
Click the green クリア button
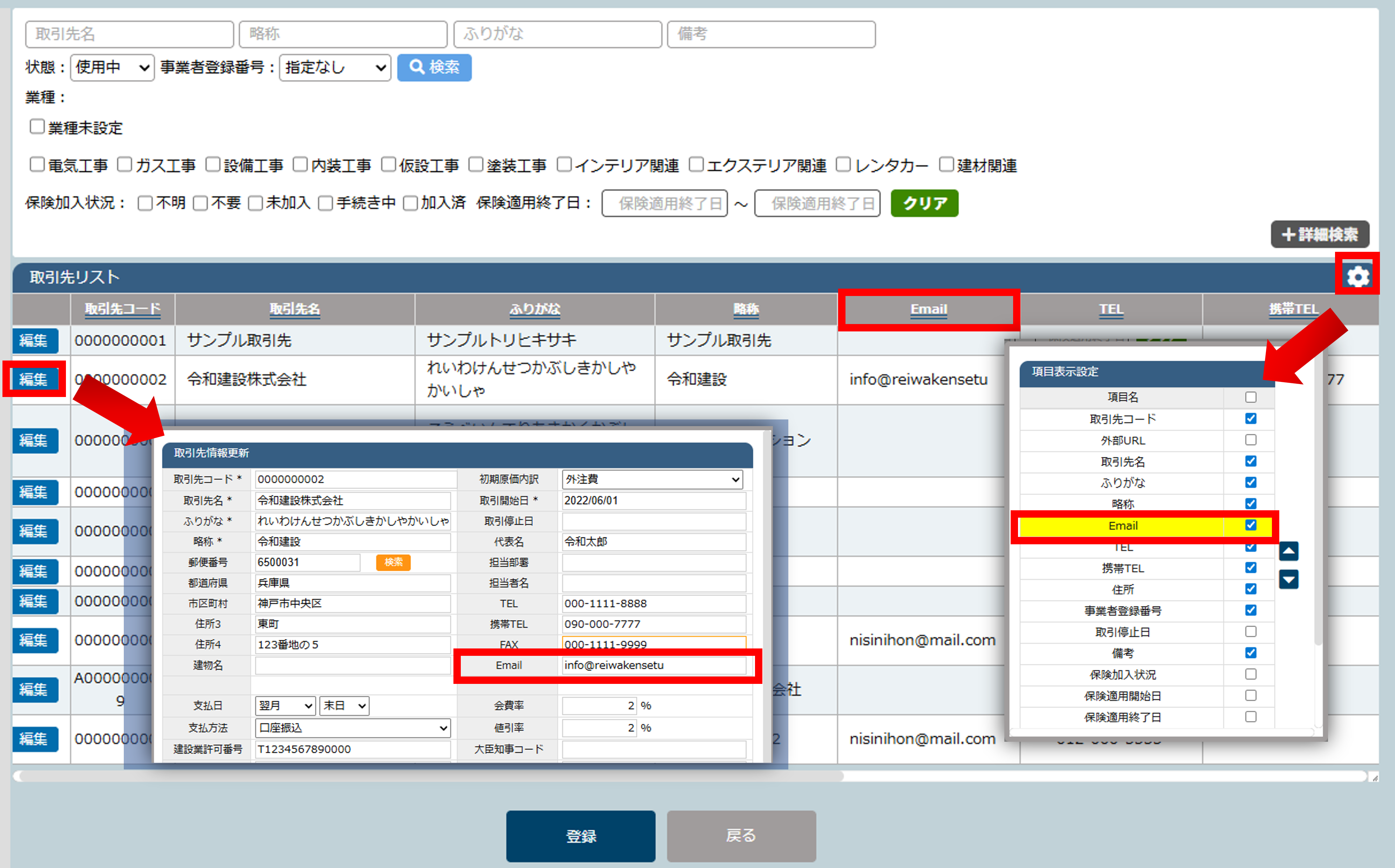click(x=924, y=203)
